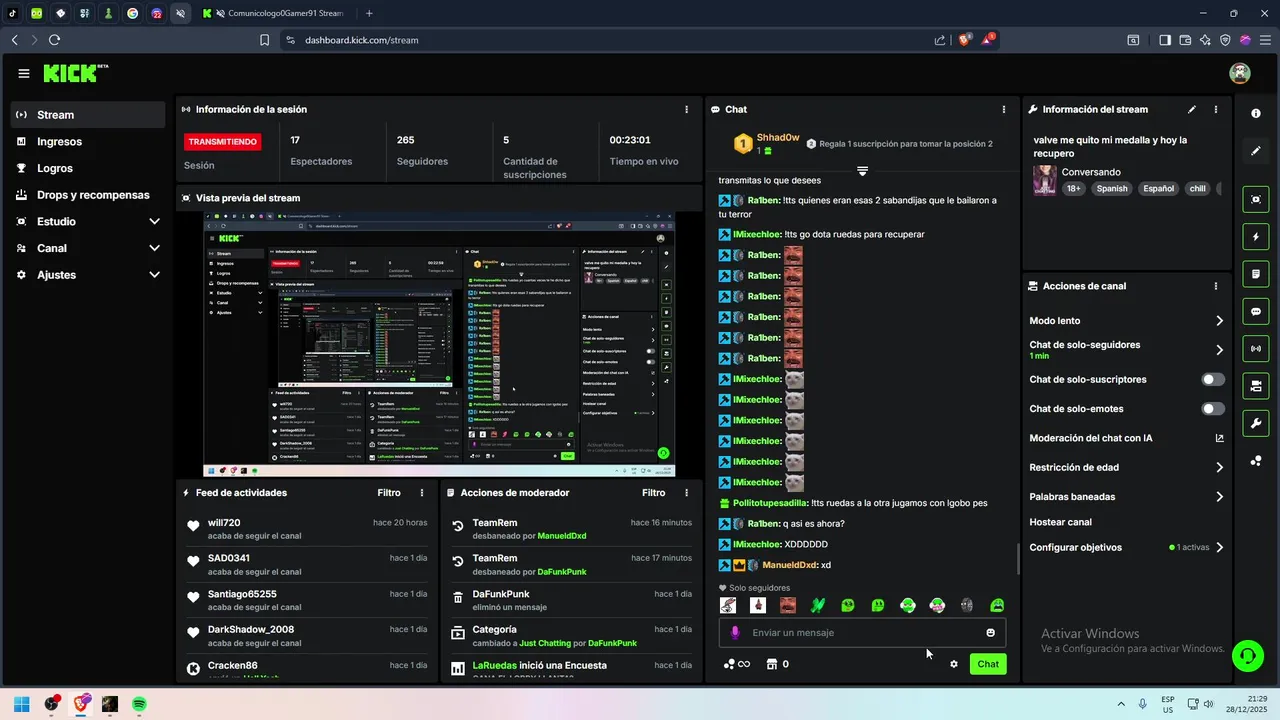Expand the chat leaderboard chevron

862,171
